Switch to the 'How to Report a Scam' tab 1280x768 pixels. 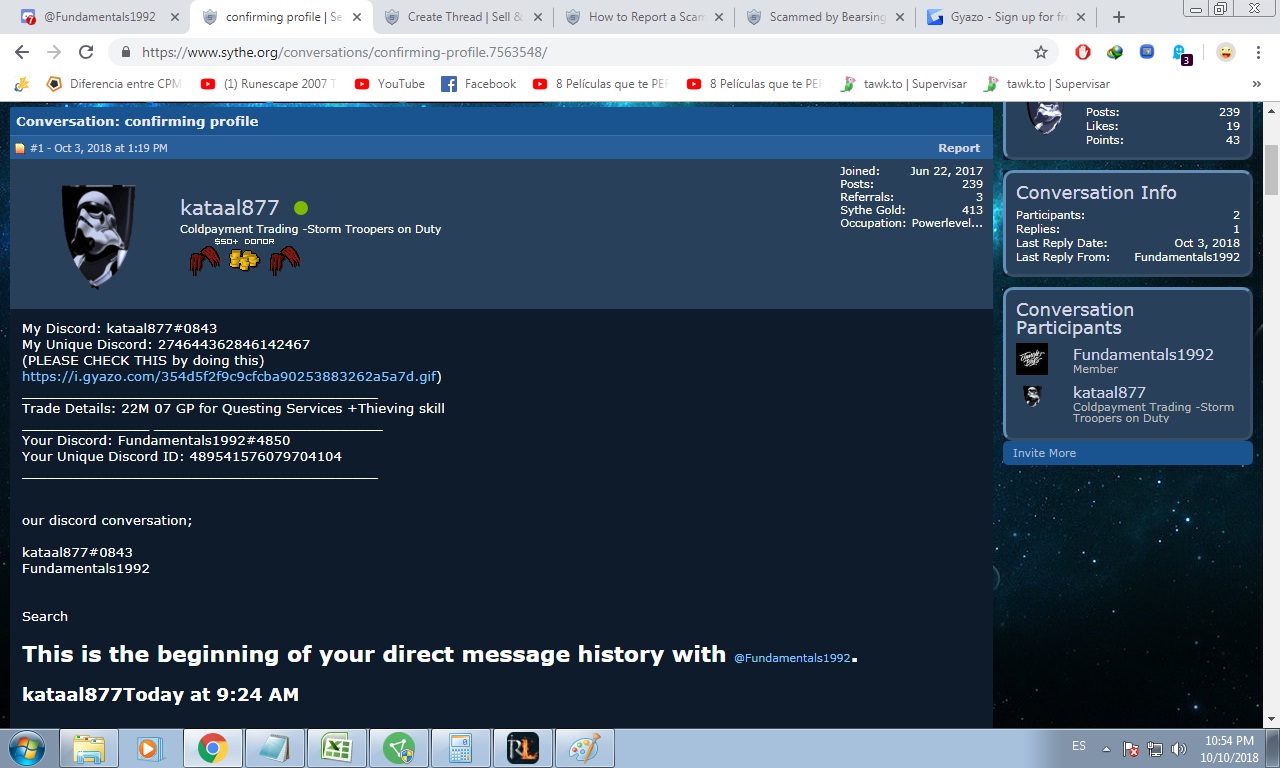[x=646, y=17]
